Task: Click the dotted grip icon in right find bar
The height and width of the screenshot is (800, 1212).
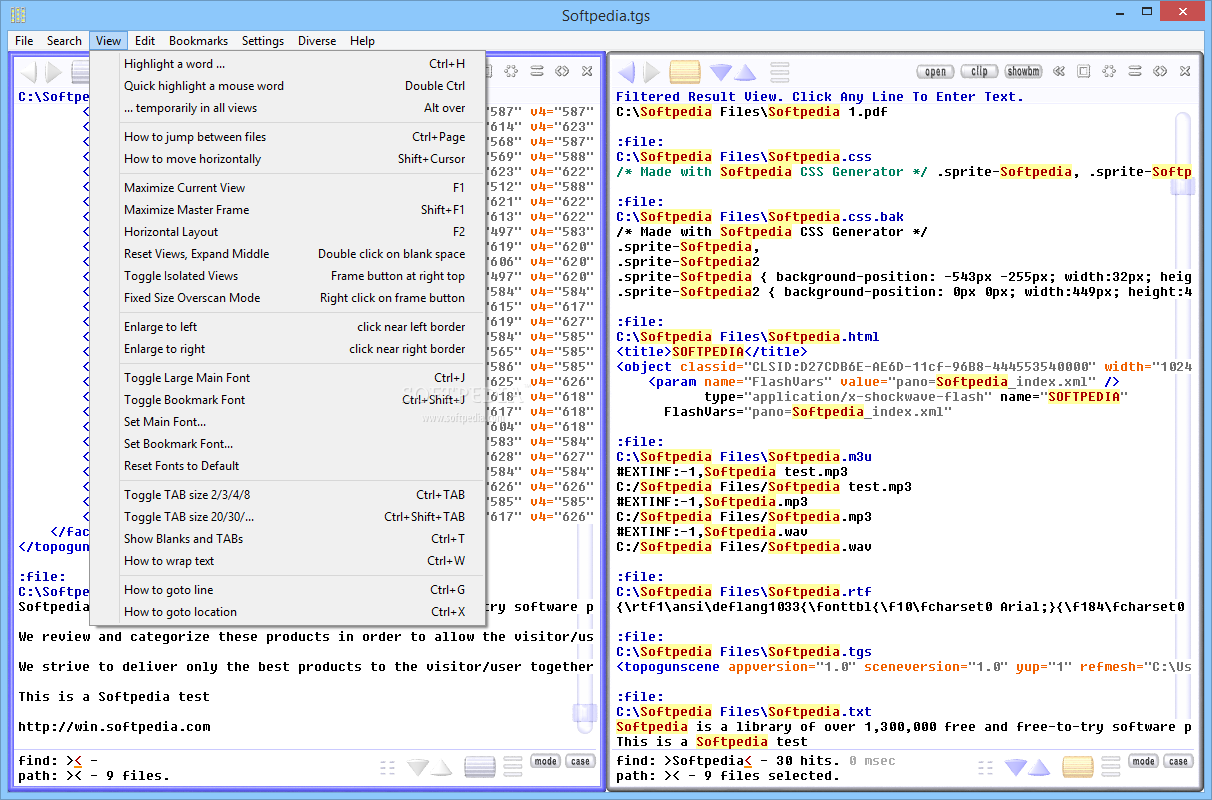Action: coord(986,767)
